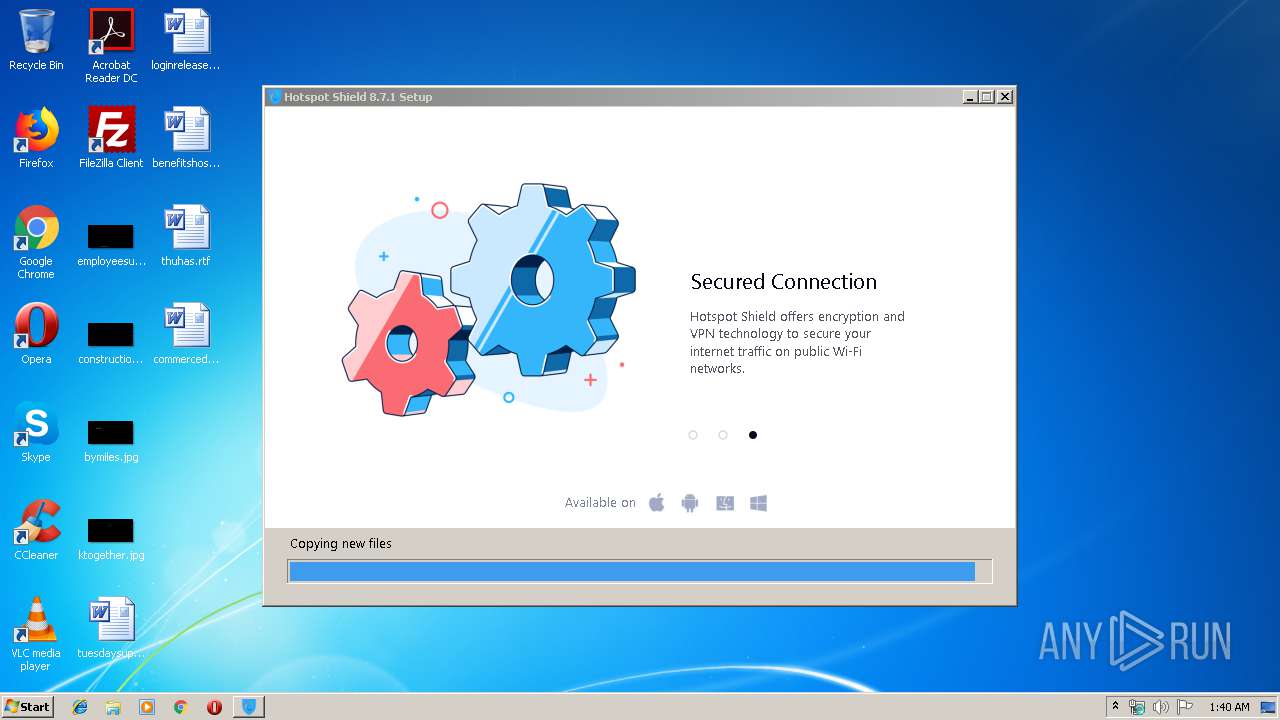Viewport: 1280px width, 720px height.
Task: Open the Recycle Bin desktop icon
Action: 36,40
